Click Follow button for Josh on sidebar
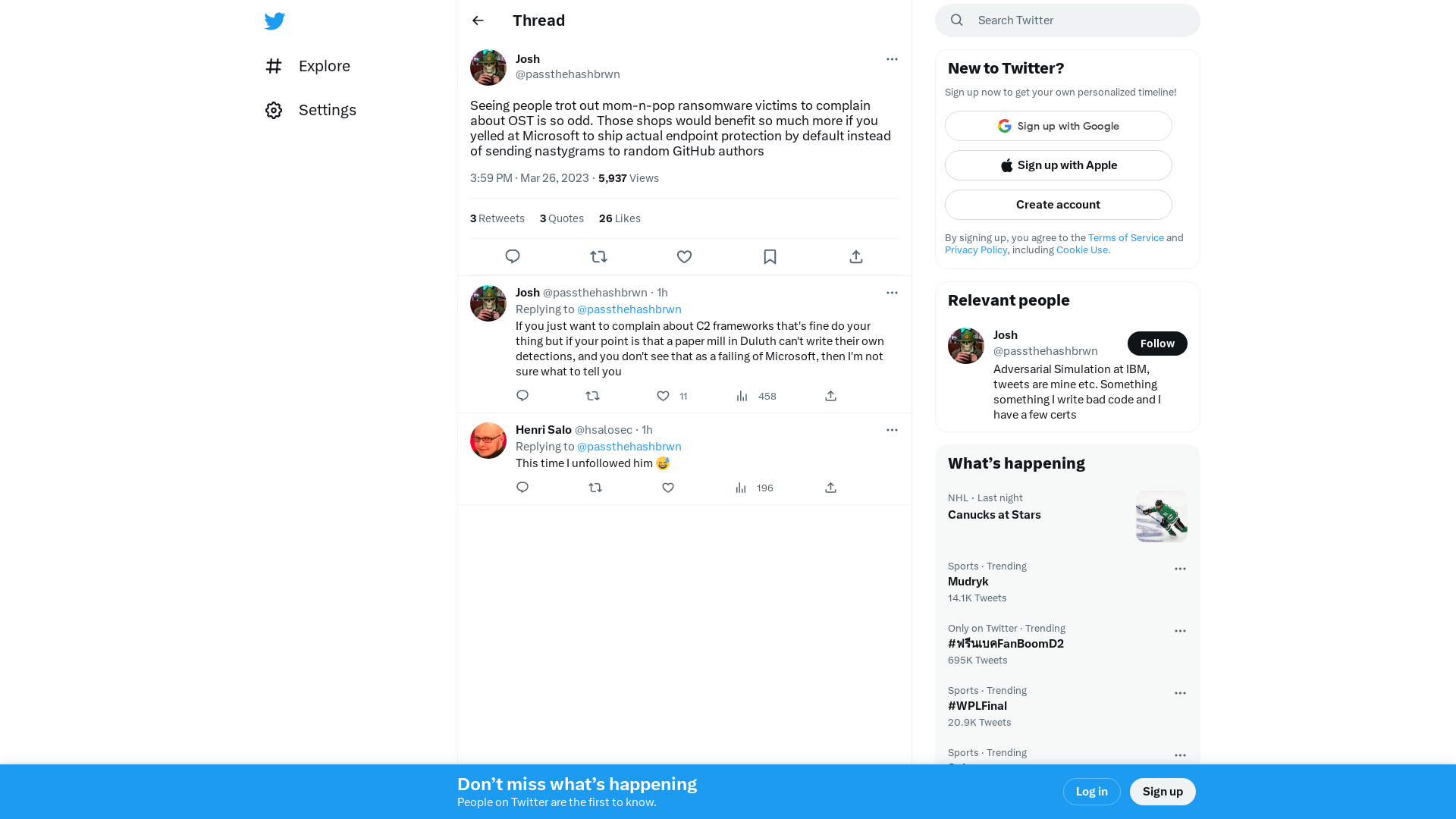Screen dimensions: 1456x819 pos(1157,343)
